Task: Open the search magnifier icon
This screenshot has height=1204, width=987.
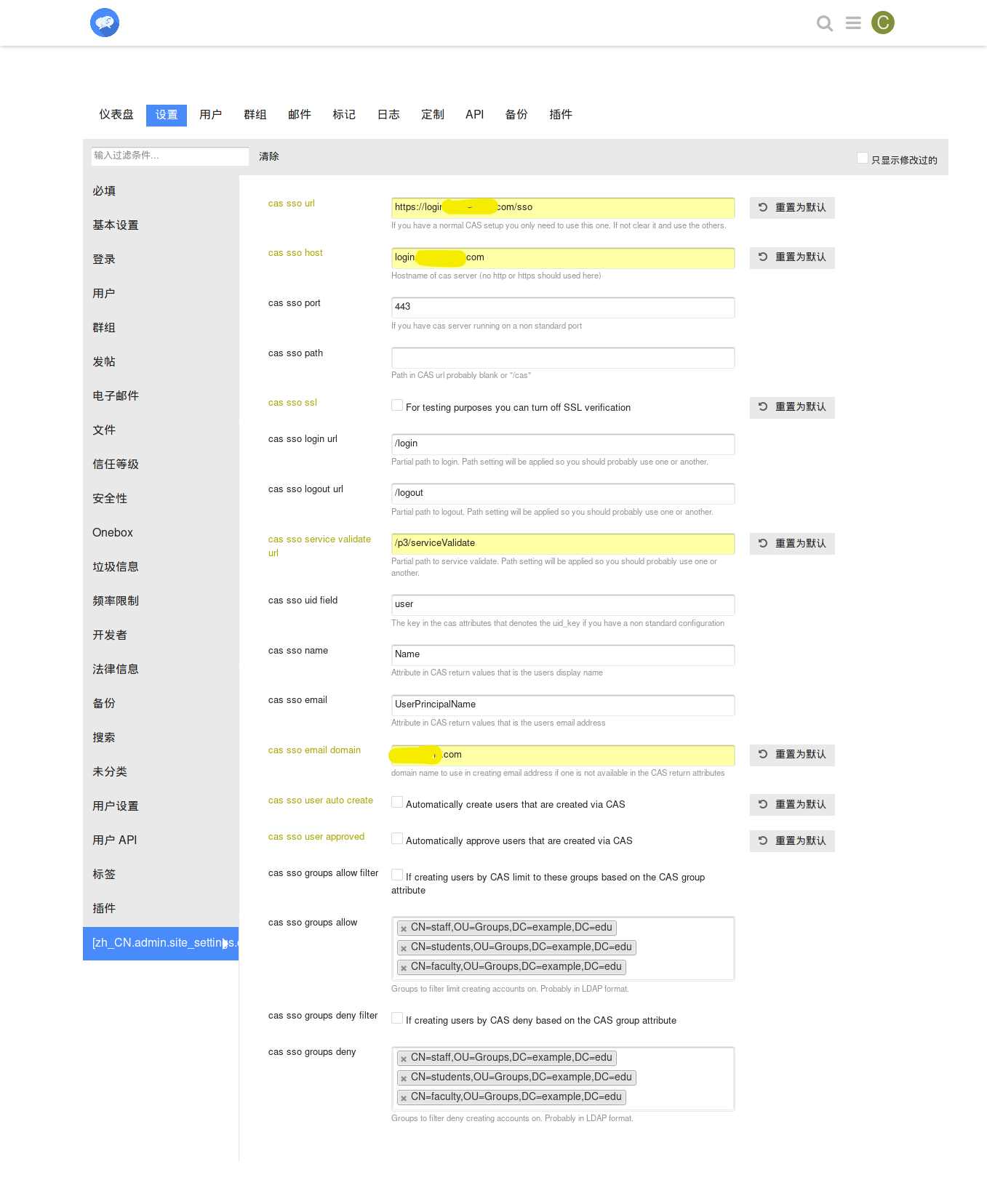Action: tap(824, 23)
